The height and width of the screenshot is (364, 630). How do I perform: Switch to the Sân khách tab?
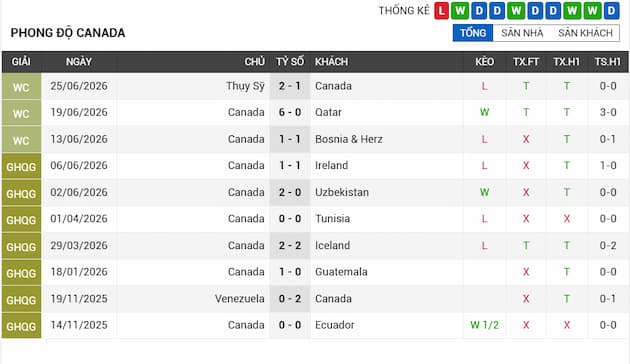pos(585,33)
